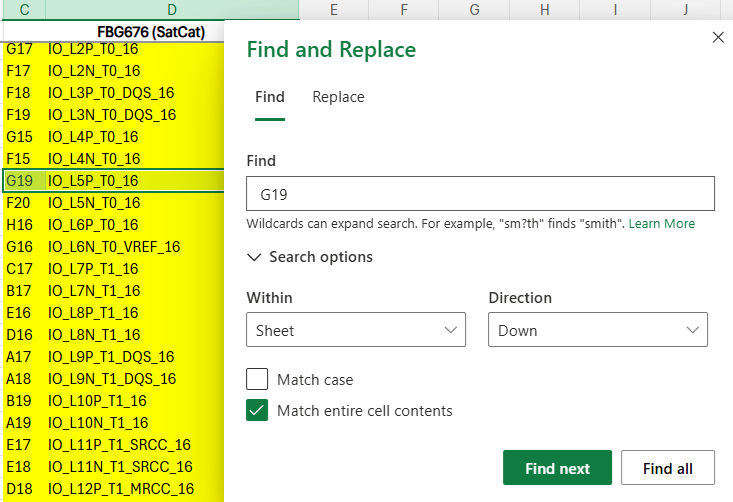The width and height of the screenshot is (733, 502).
Task: Select cell IO_L12P_T1_MRCC_16
Action: pos(135,488)
